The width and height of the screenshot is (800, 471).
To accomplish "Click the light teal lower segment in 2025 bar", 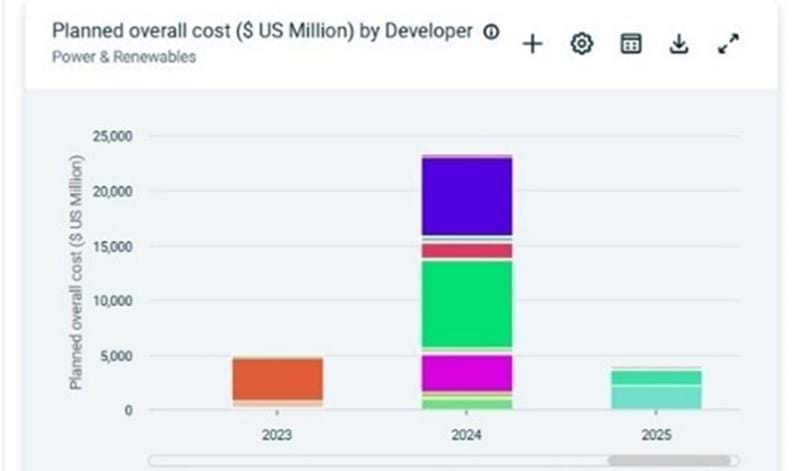I will click(x=657, y=397).
